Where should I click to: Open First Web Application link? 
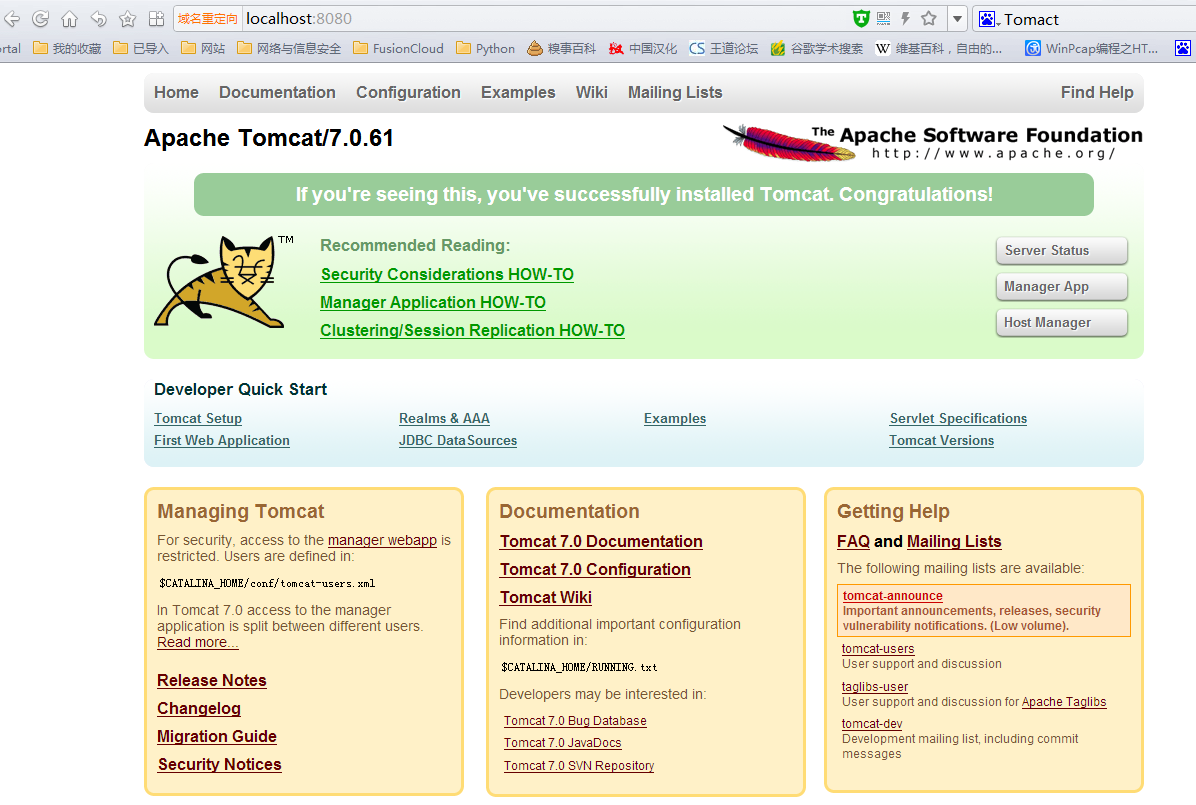click(222, 440)
